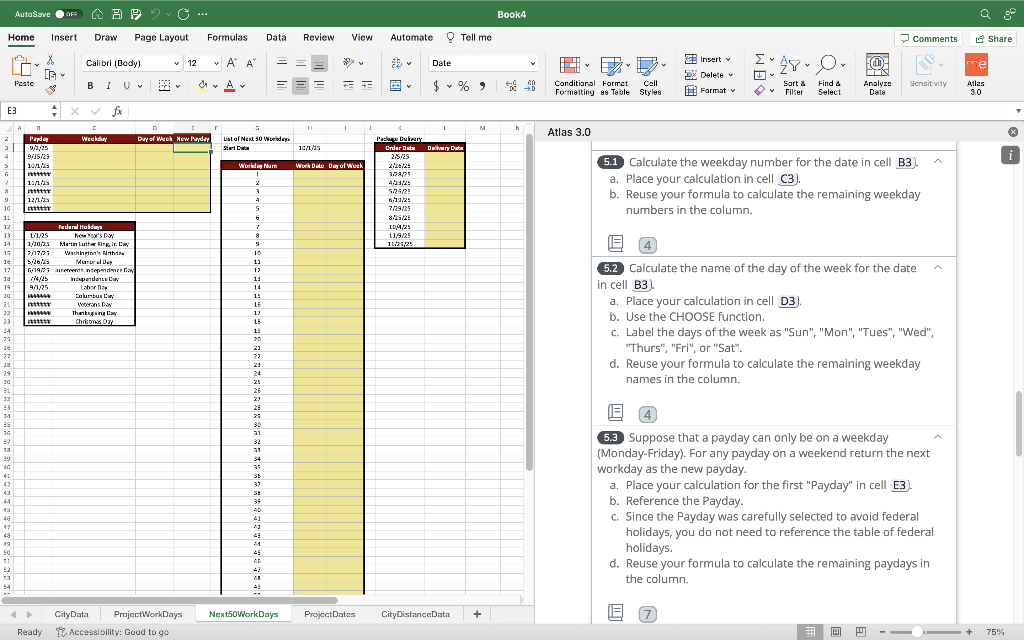Open Cell Styles gallery
The image size is (1024, 640).
(650, 75)
